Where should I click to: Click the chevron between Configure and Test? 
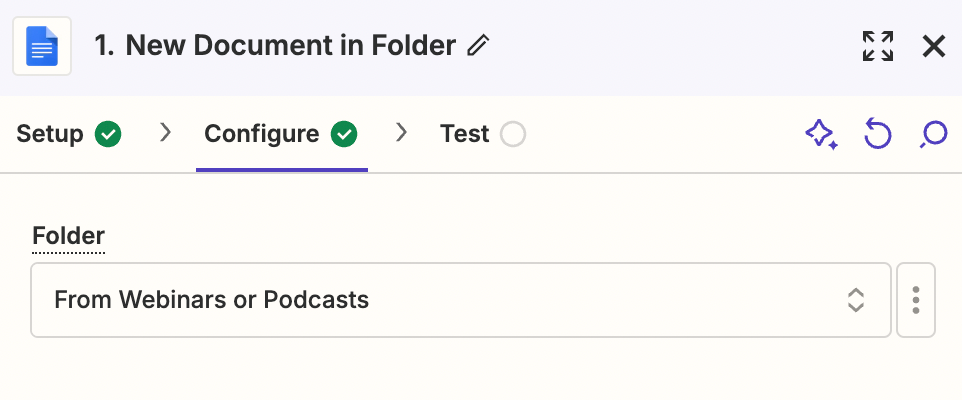[x=402, y=133]
